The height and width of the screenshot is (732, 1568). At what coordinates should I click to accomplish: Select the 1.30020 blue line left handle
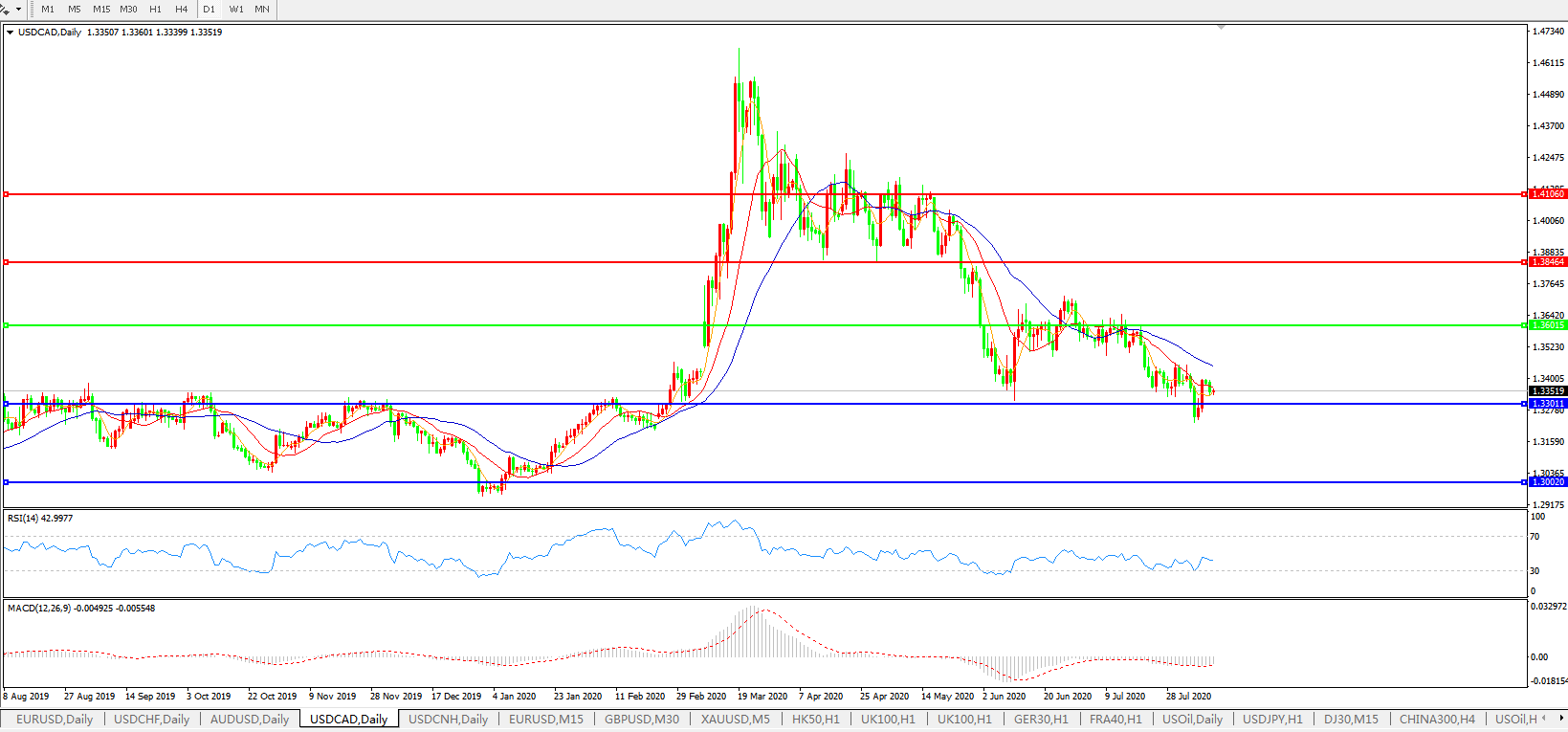(6, 482)
